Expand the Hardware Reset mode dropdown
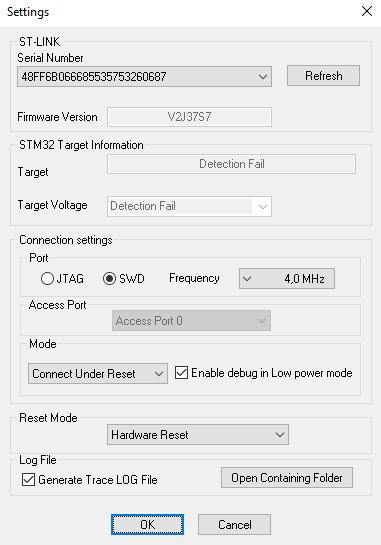The height and width of the screenshot is (545, 381). point(198,434)
